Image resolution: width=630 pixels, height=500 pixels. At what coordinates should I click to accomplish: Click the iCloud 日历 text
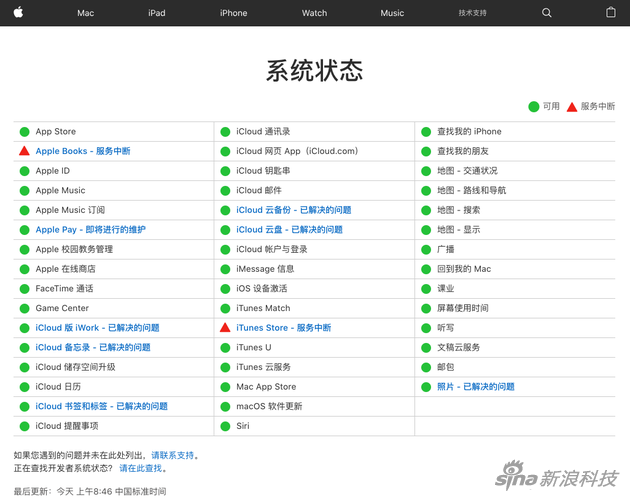pyautogui.click(x=58, y=387)
